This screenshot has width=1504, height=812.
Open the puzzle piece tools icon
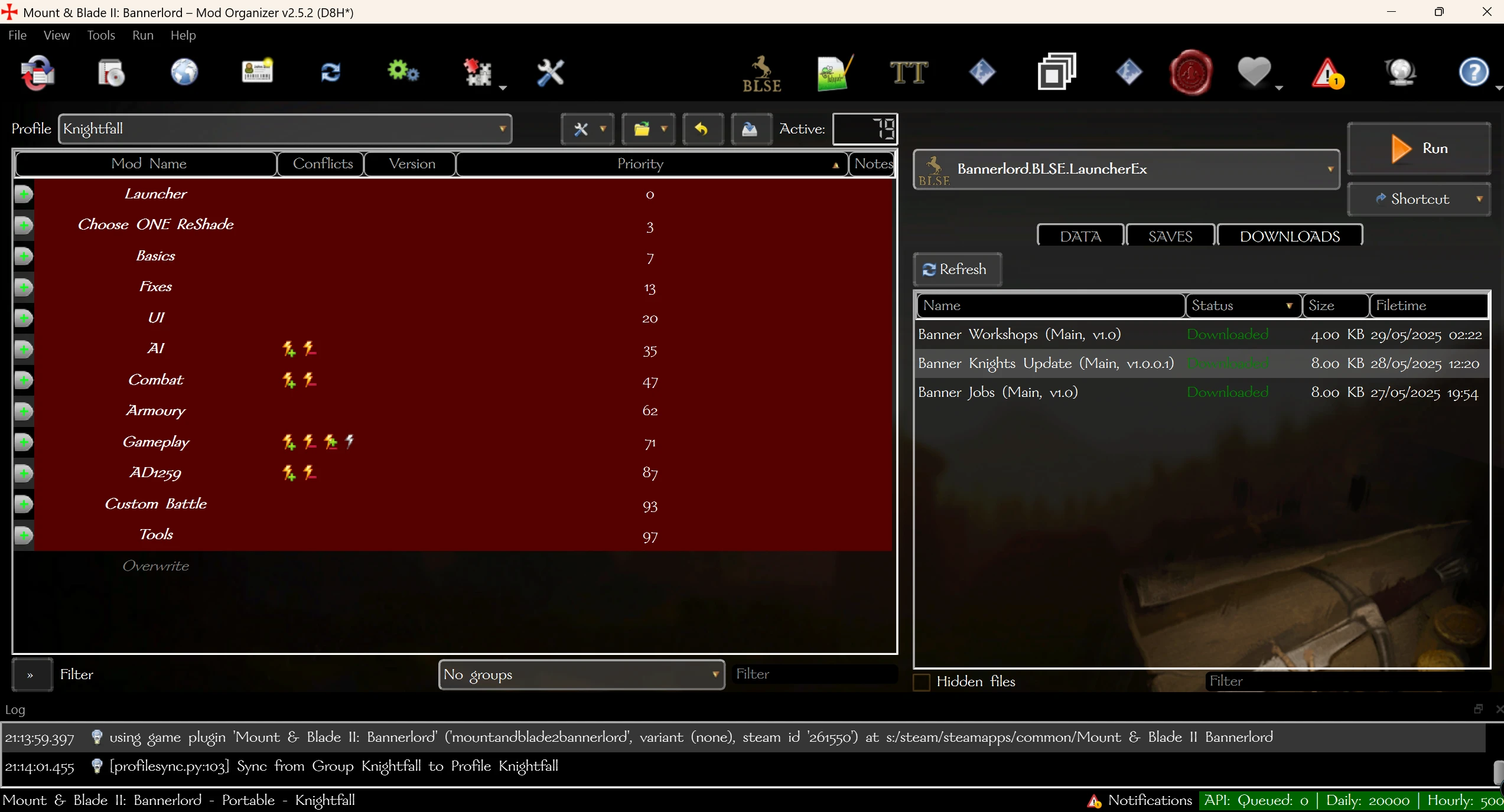click(x=478, y=73)
